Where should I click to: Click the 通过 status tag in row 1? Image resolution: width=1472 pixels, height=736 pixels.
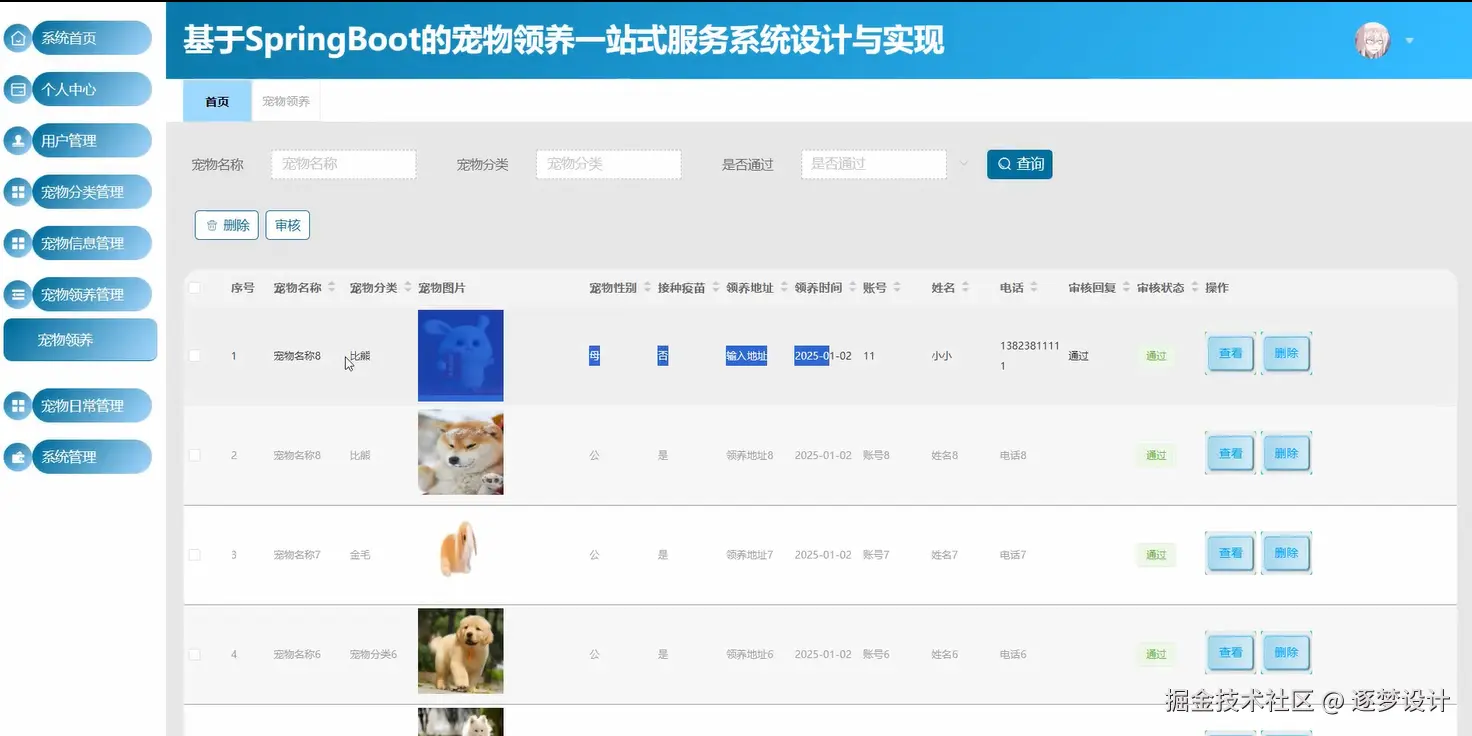pyautogui.click(x=1156, y=356)
